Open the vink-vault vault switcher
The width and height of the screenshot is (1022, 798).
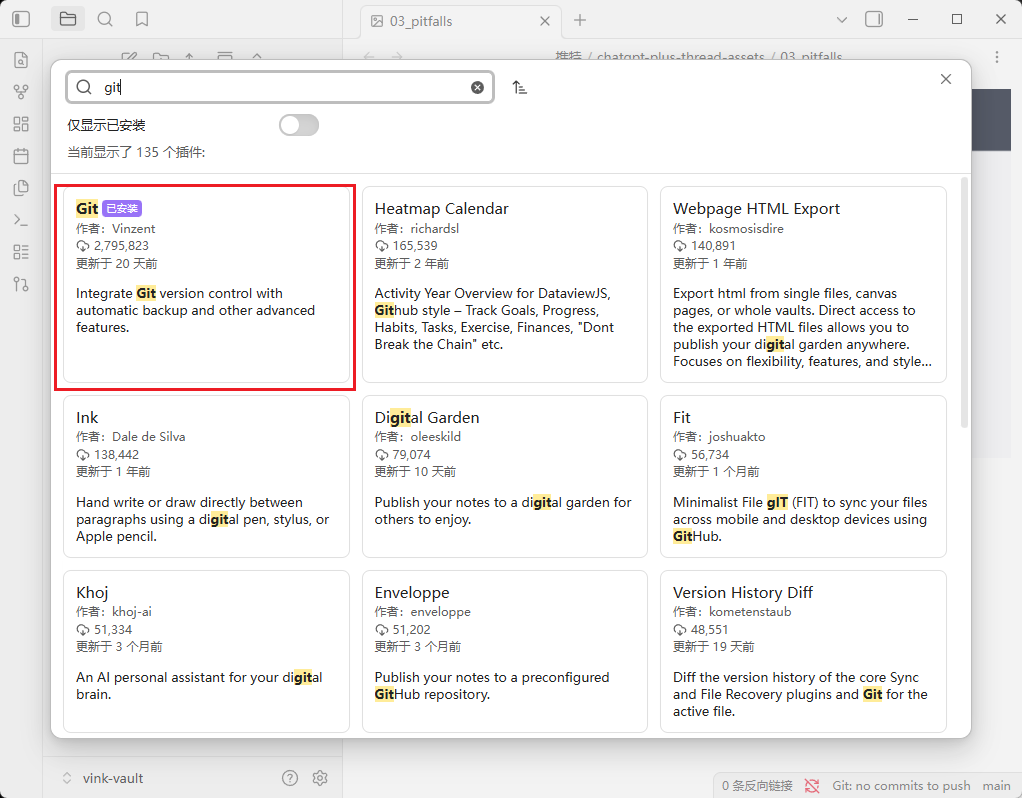103,778
